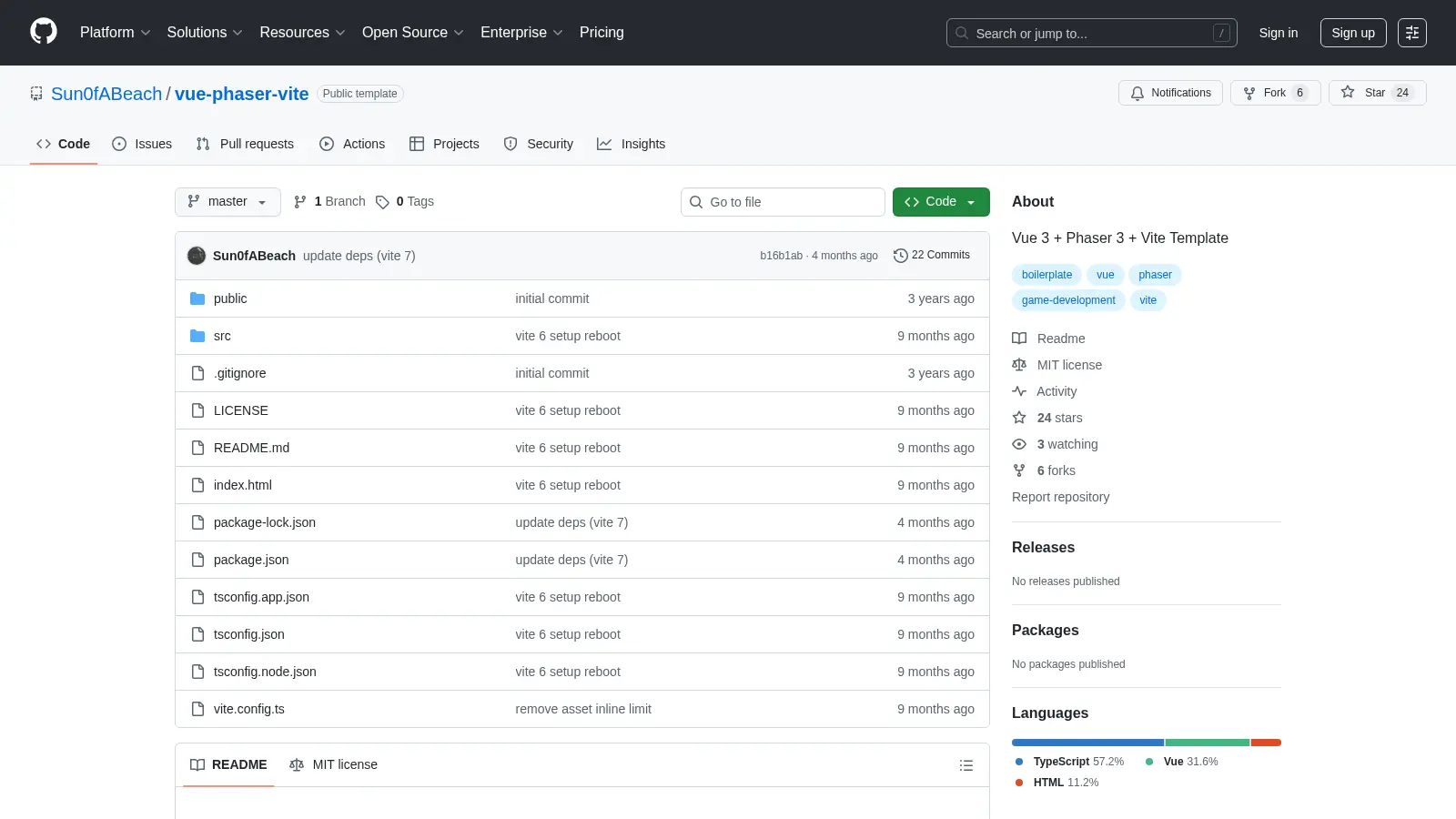This screenshot has width=1456, height=819.
Task: Open the tsconfig.app.json file
Action: pos(261,597)
